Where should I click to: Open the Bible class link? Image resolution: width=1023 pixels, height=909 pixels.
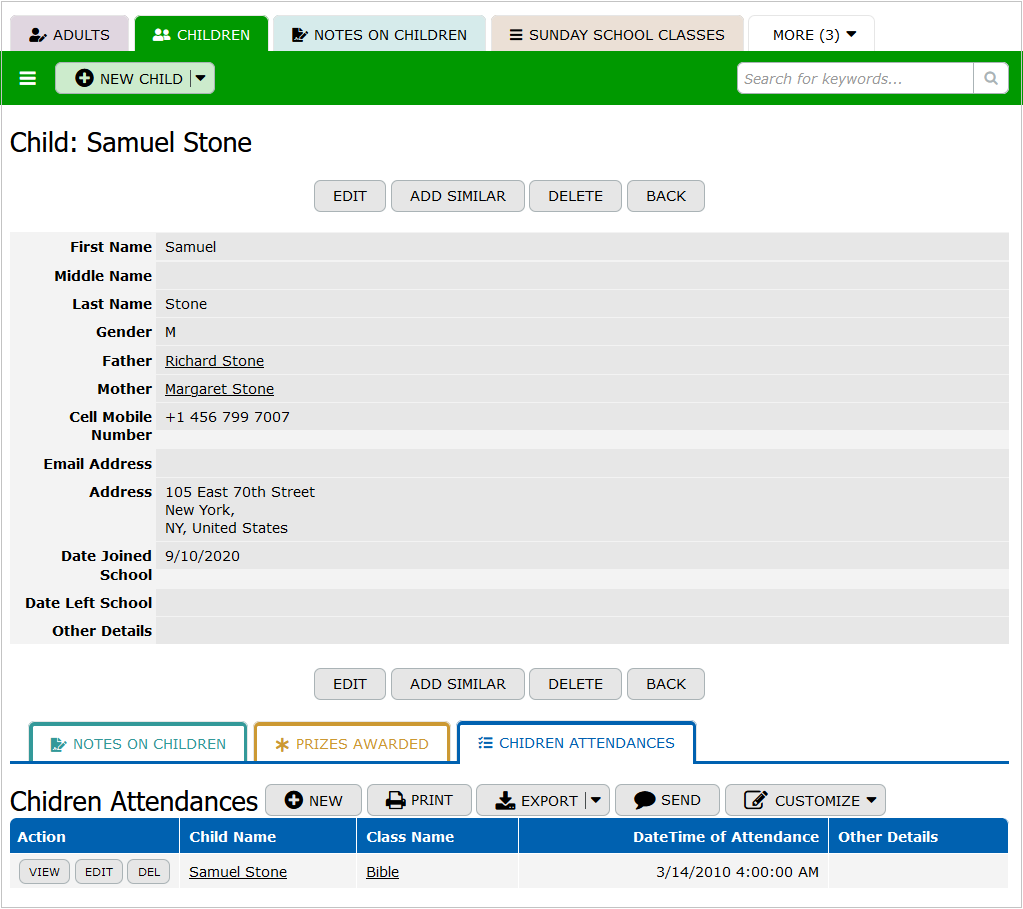pos(382,872)
